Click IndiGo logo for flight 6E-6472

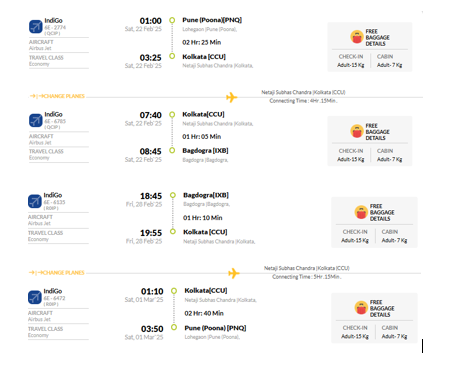pos(34,297)
